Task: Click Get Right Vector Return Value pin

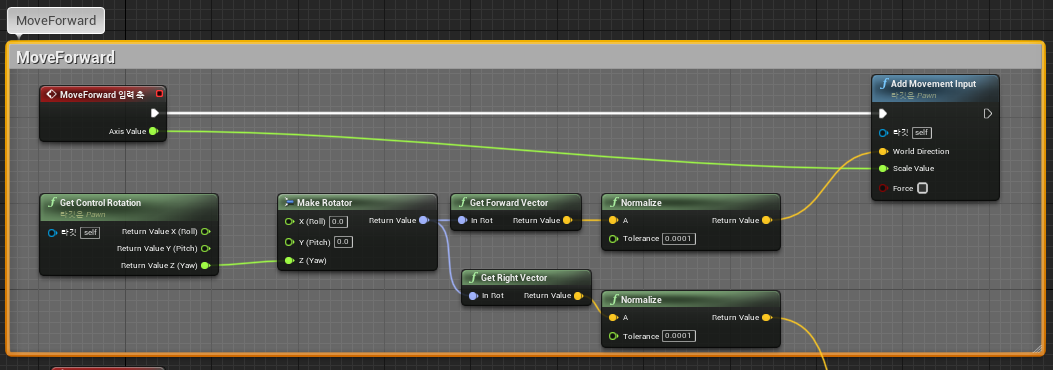Action: [x=578, y=295]
